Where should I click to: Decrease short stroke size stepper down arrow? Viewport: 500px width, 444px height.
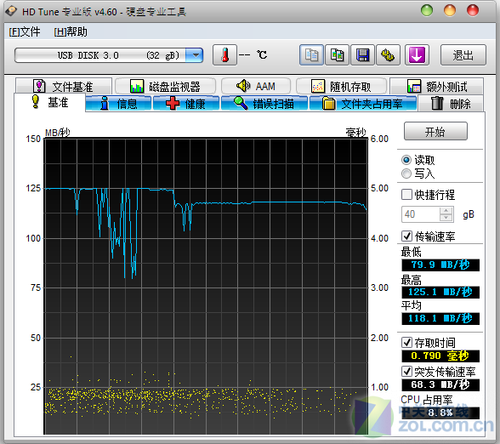point(446,218)
